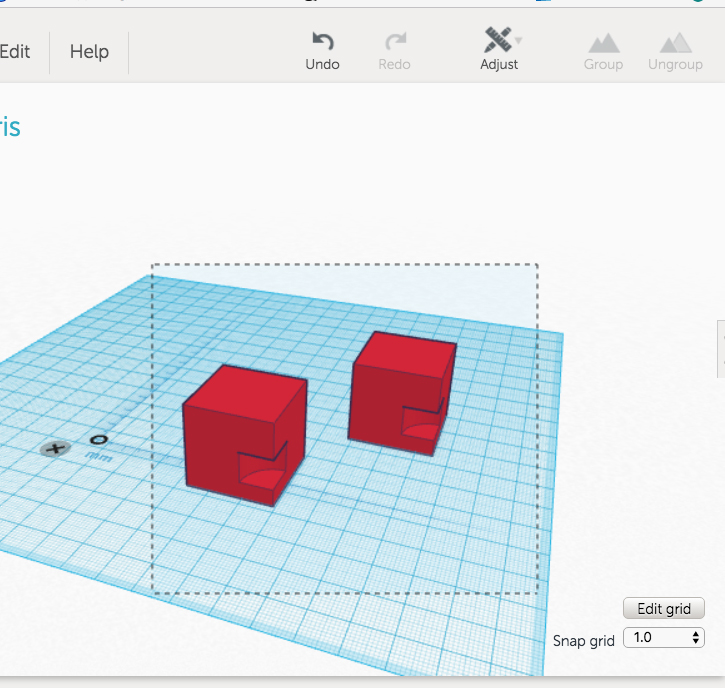
Task: Open the Help menu
Action: pos(89,52)
